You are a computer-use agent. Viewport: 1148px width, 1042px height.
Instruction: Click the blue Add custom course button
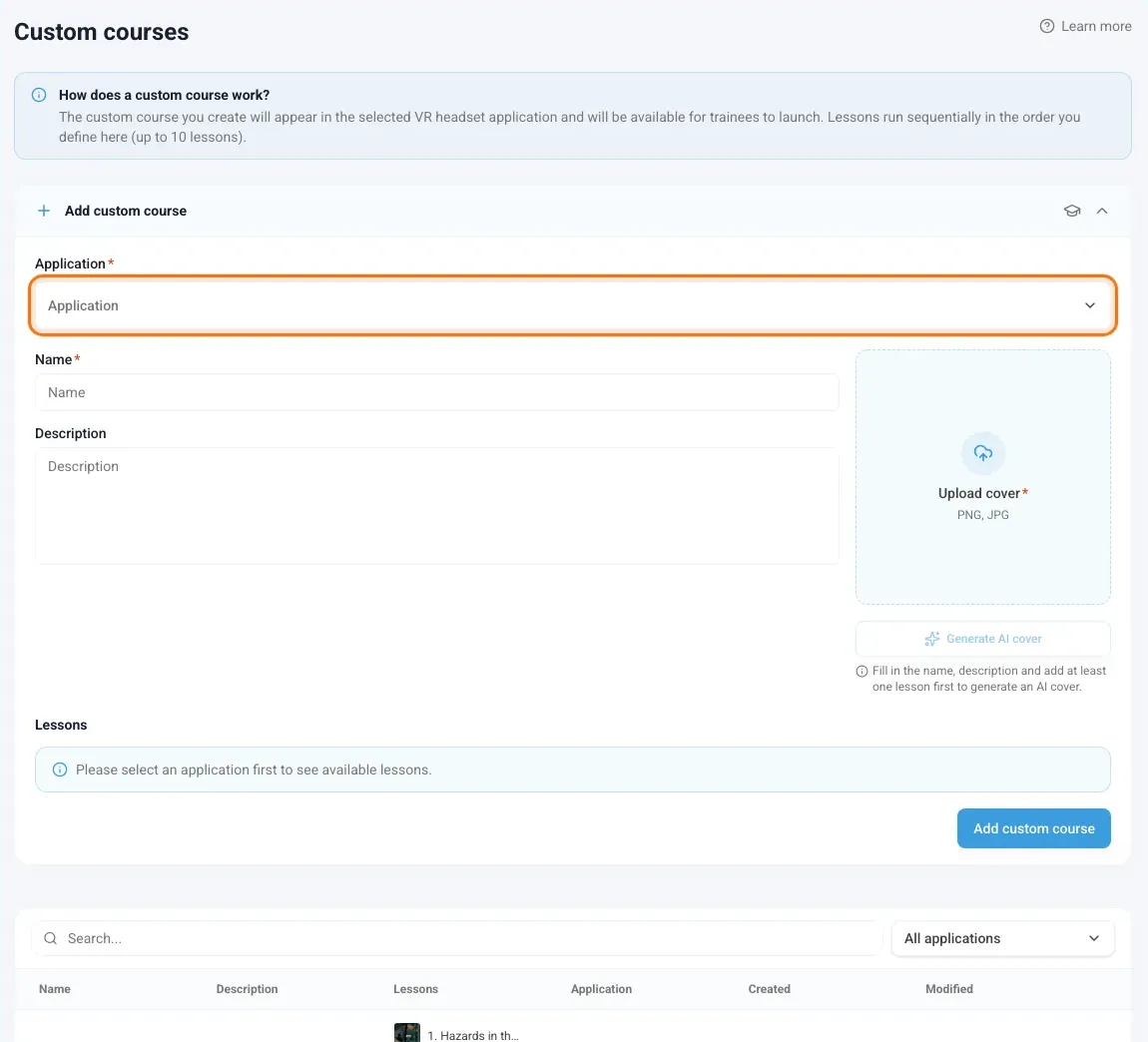(x=1033, y=828)
